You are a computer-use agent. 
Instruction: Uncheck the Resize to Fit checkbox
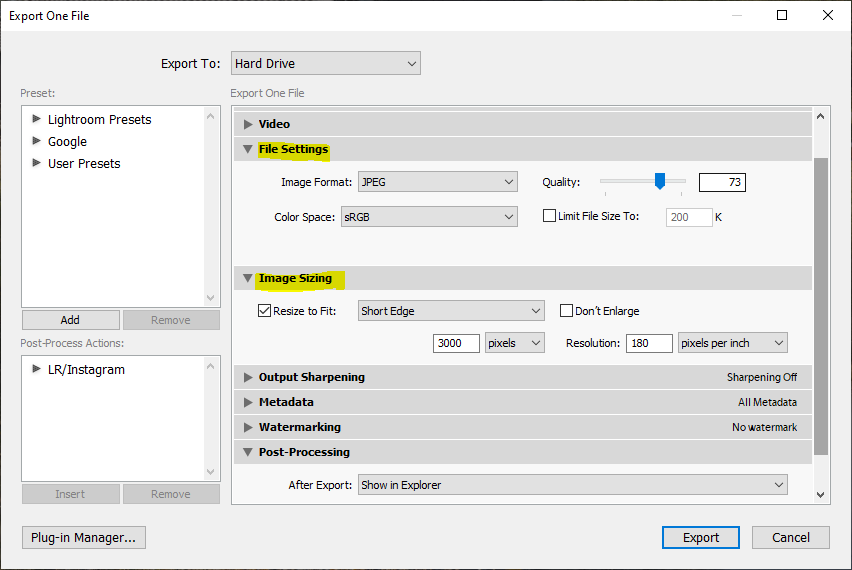(264, 311)
